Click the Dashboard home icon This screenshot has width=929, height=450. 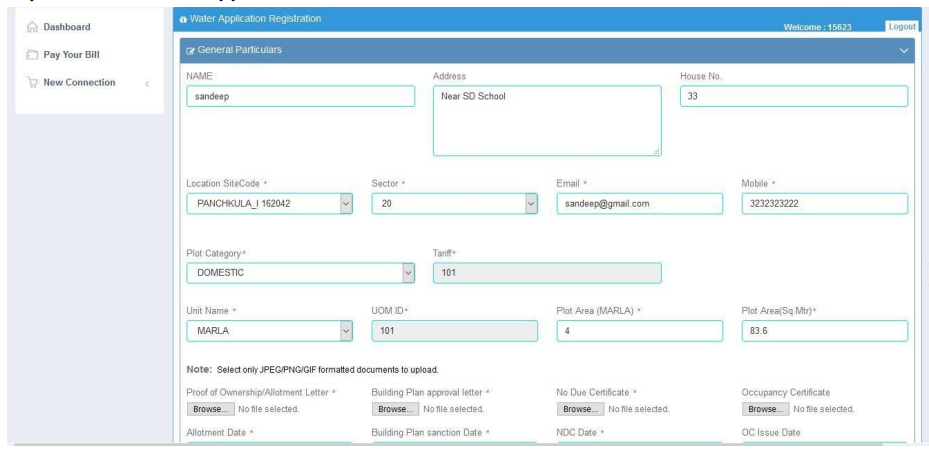[32, 26]
